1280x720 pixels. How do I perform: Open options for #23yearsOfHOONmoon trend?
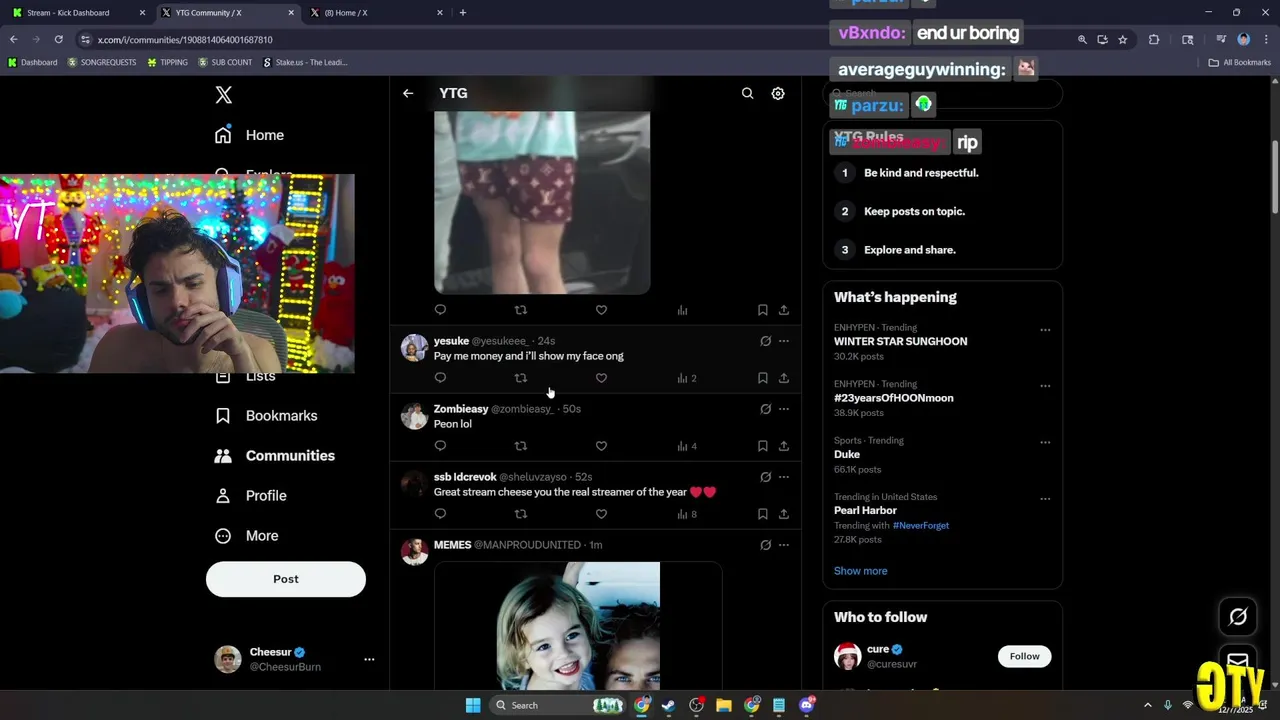point(1045,386)
